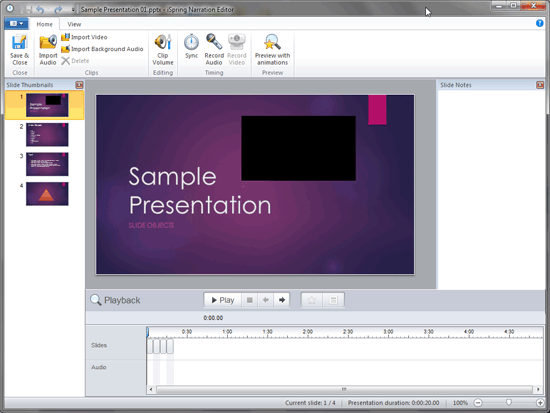This screenshot has height=413, width=550.
Task: Click the SLIDE OBJECTS subtitle text
Action: point(151,225)
